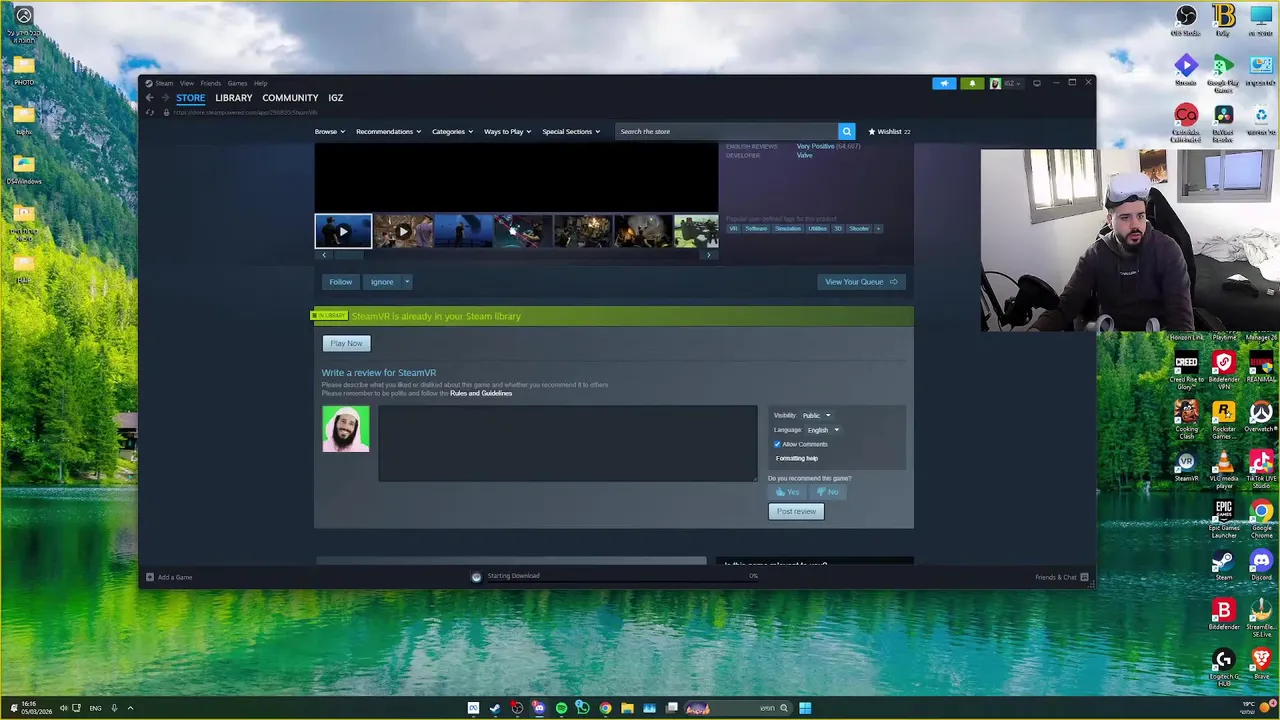This screenshot has width=1280, height=720.
Task: Open Bitdefender VPN desktop icon
Action: click(x=1223, y=370)
